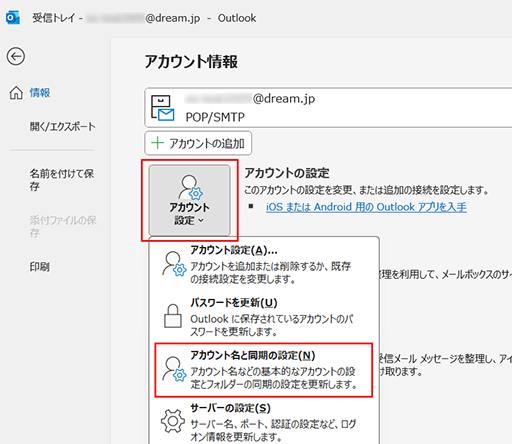The width and height of the screenshot is (512, 444).
Task: Open 開く/エクスポート menu
Action: pos(63,126)
